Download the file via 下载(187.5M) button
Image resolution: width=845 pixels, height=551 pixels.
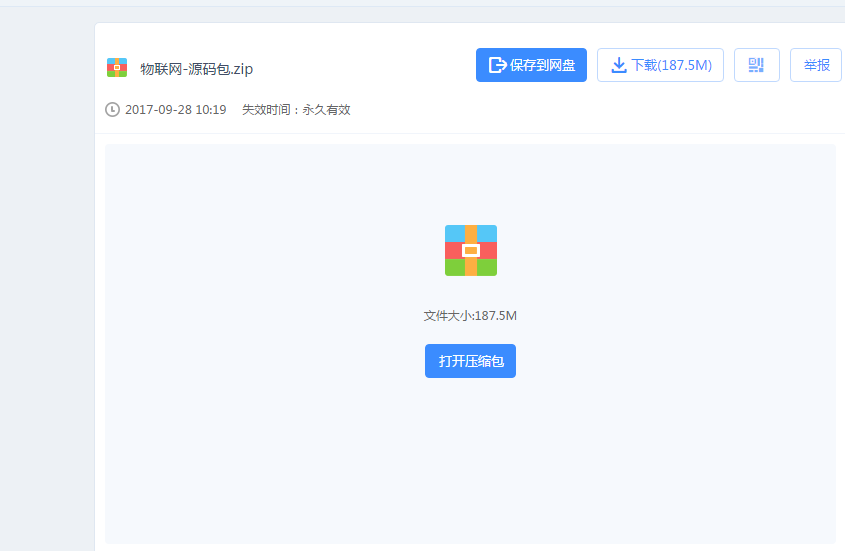(x=660, y=65)
